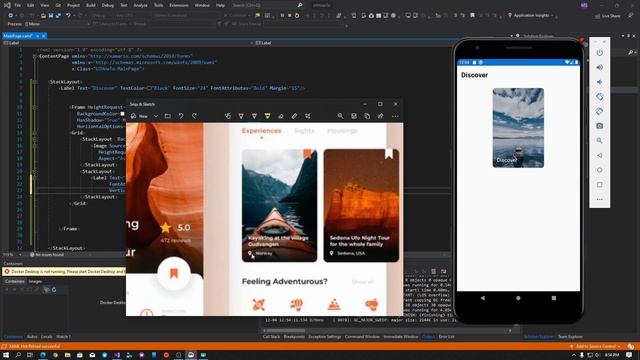Screen dimensions: 640x360
Task: Click the emulator sidebar home circle
Action: (600, 170)
